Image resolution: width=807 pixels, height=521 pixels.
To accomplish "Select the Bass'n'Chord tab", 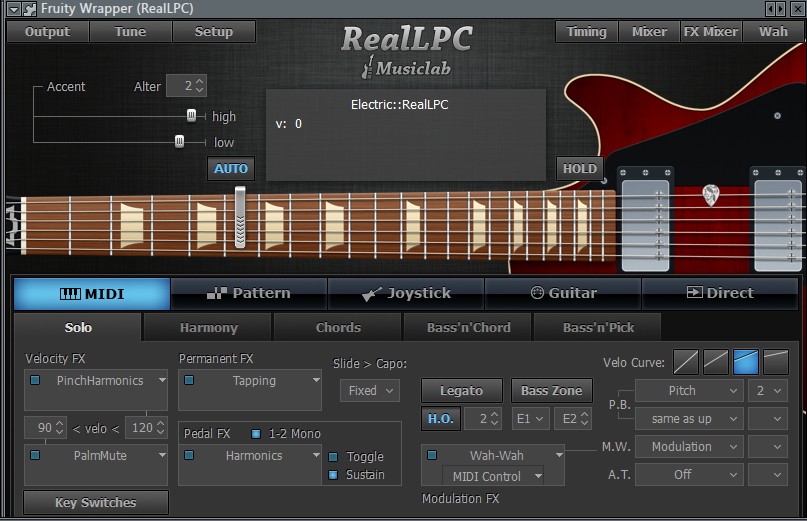I will [x=468, y=327].
